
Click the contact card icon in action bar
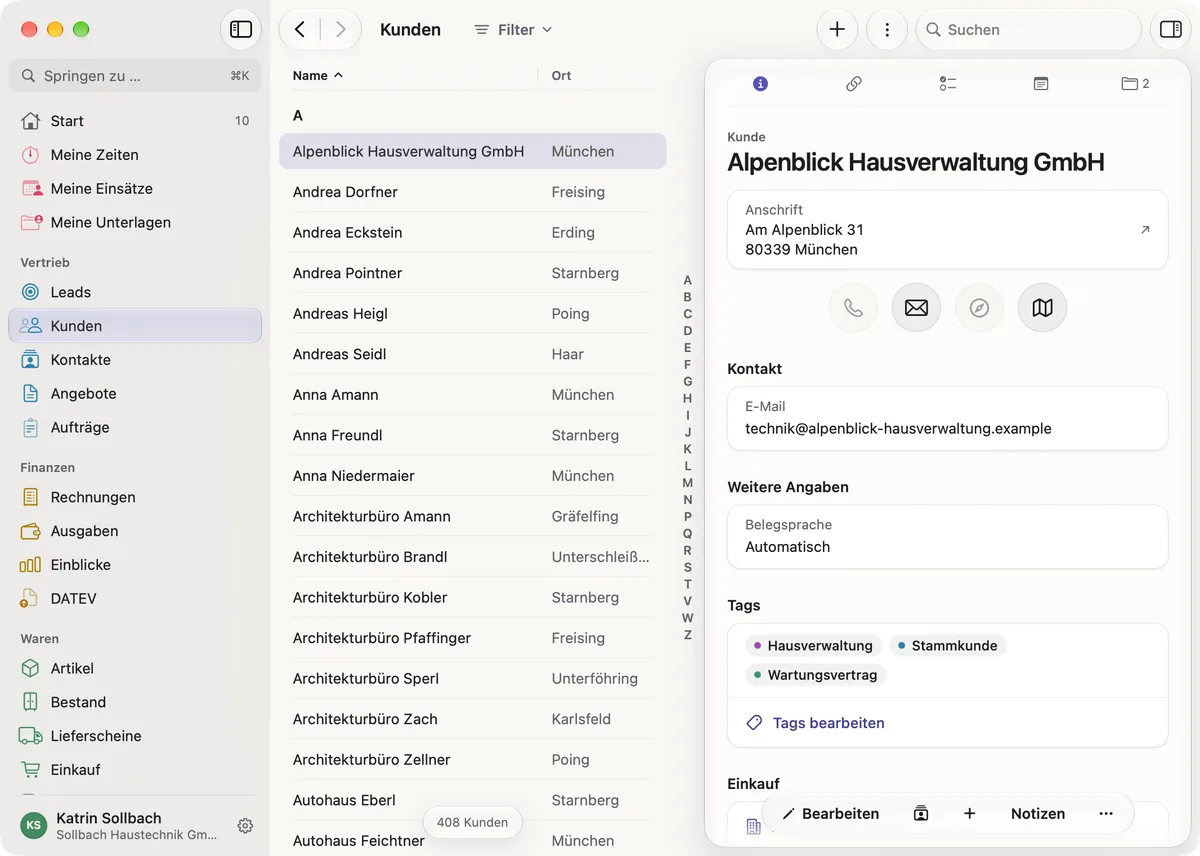pos(921,814)
